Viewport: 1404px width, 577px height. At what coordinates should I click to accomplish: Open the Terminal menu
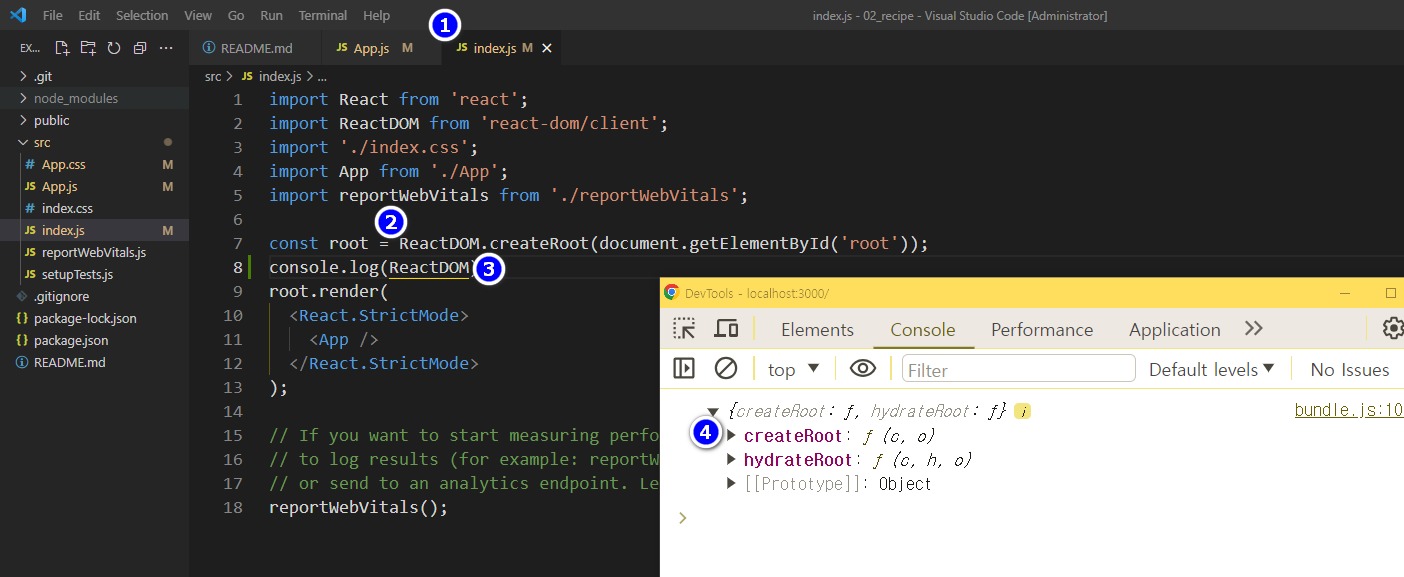click(x=323, y=15)
